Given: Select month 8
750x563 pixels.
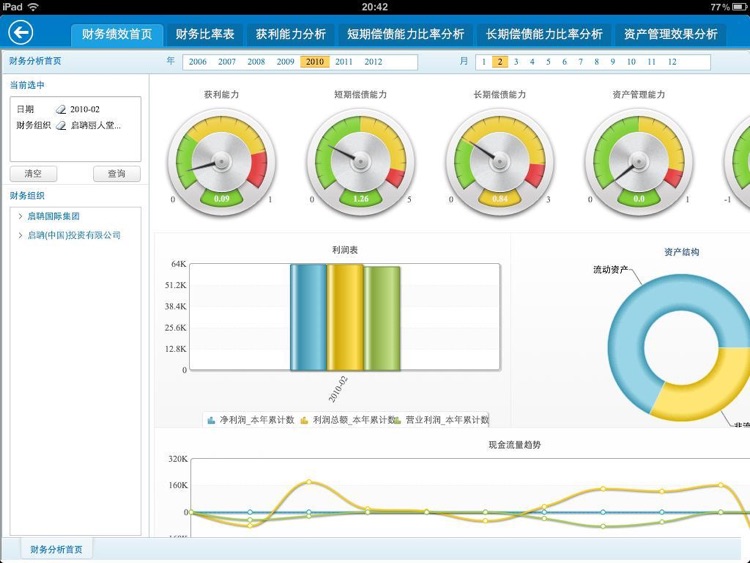Looking at the screenshot, I should 596,62.
